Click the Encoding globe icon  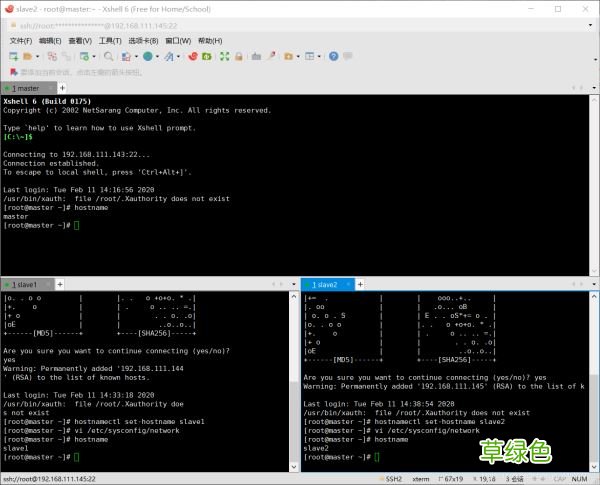pos(148,57)
